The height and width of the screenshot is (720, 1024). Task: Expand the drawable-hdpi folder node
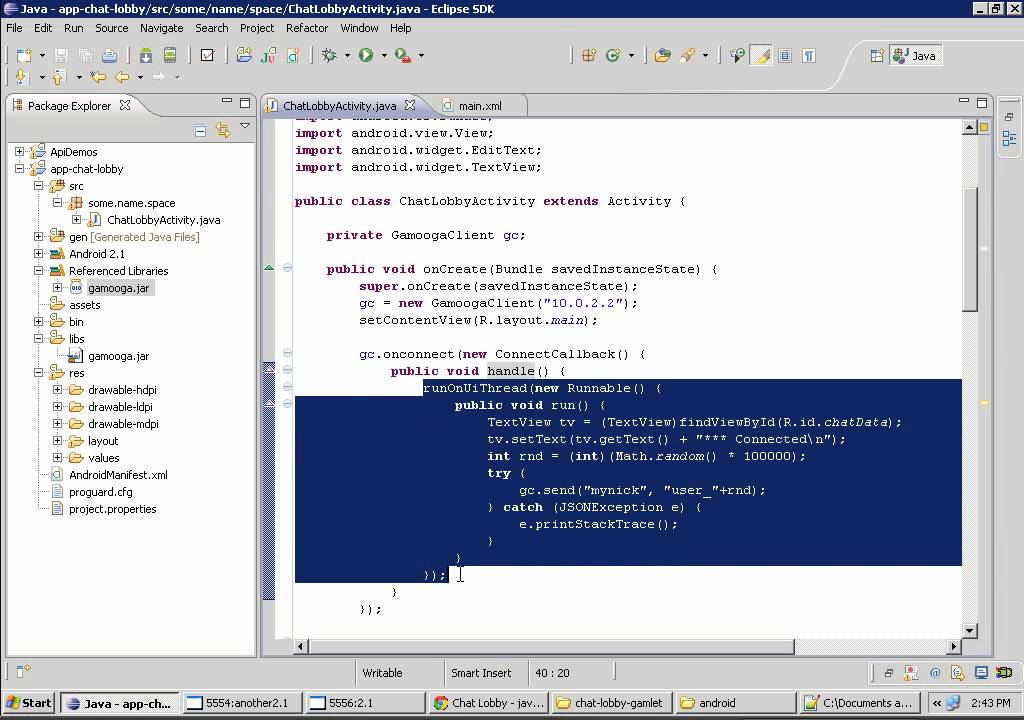(57, 389)
